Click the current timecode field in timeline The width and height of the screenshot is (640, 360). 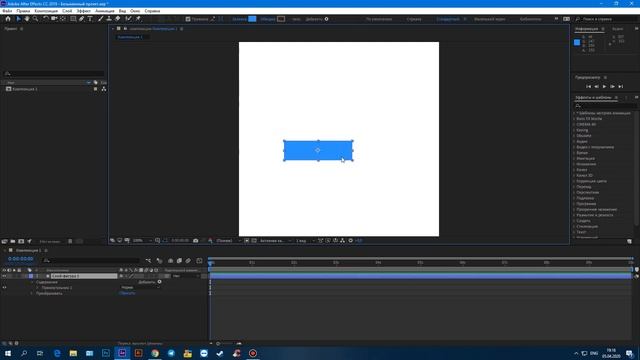[x=21, y=259]
